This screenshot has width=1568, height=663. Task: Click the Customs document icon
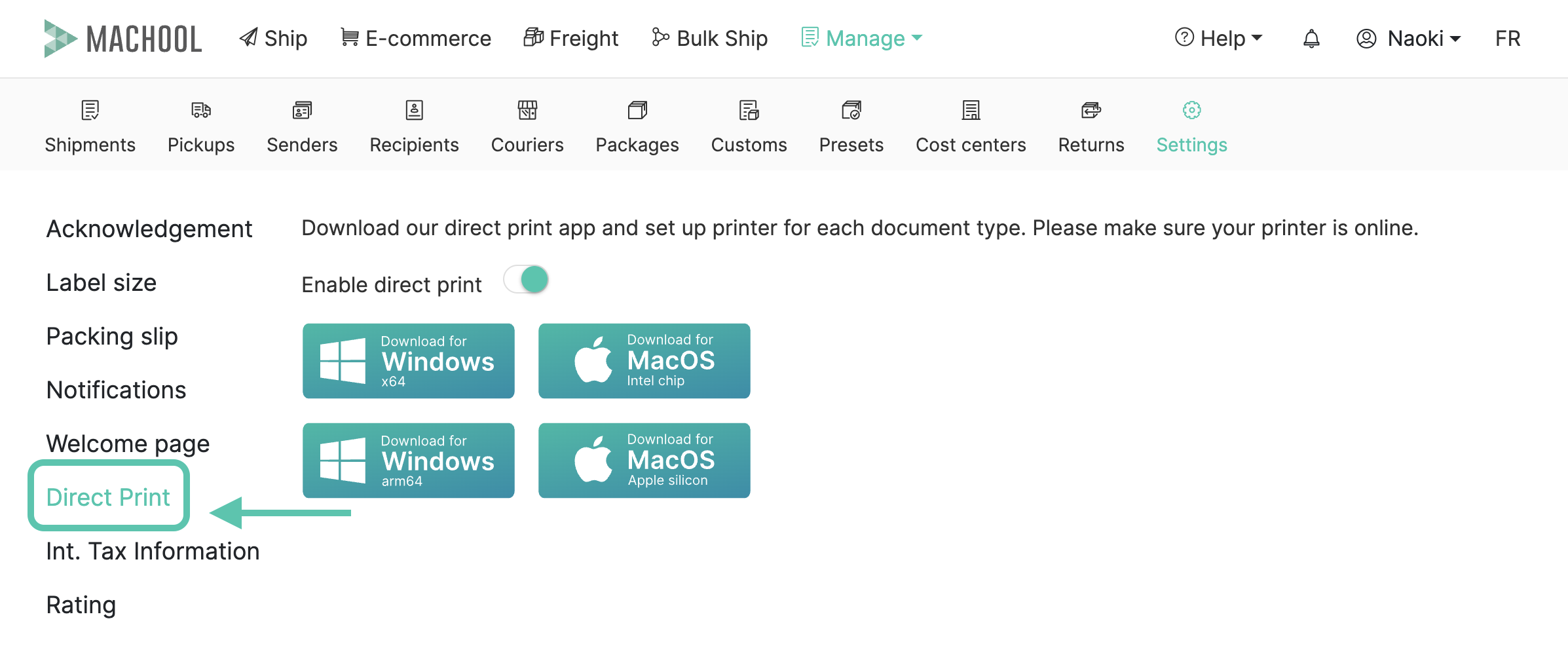coord(749,110)
